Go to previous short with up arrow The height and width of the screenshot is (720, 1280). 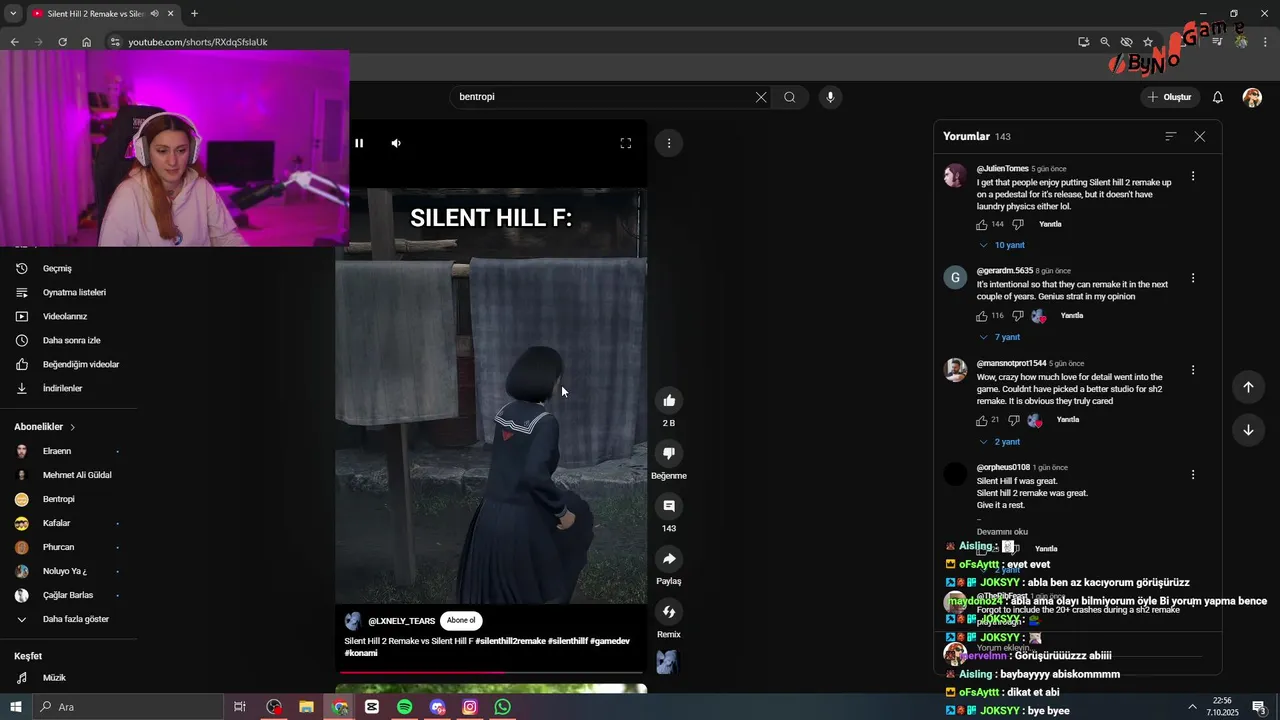click(x=1248, y=387)
